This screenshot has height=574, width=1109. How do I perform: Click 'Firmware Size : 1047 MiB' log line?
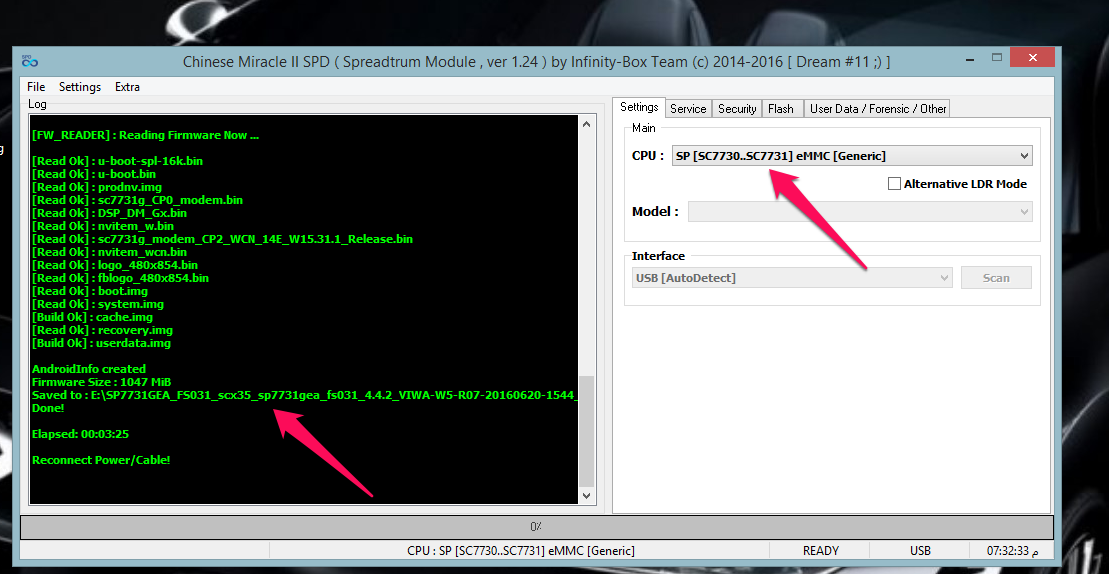(102, 382)
